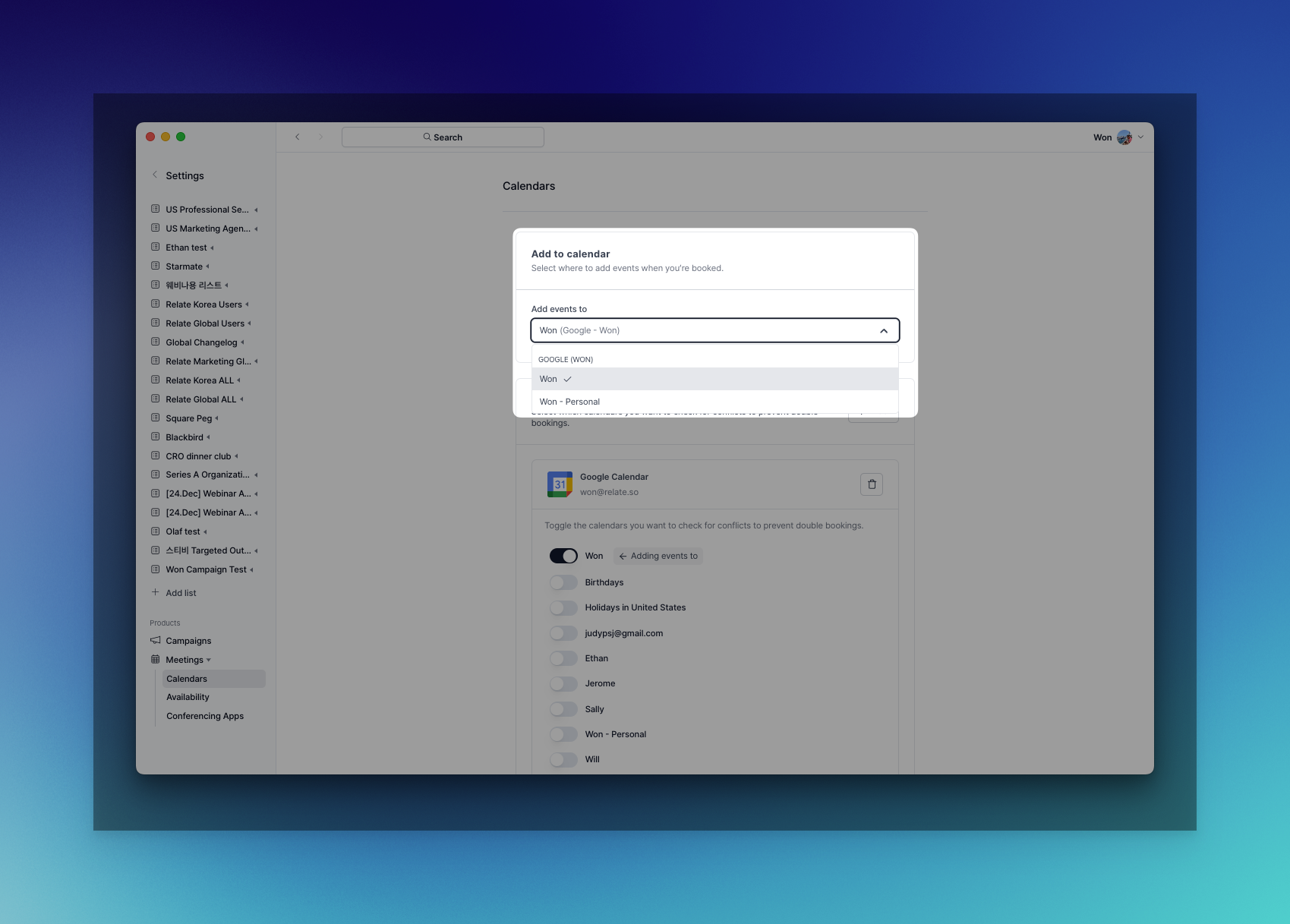The width and height of the screenshot is (1290, 924).
Task: Turn on the Ethan calendar toggle
Action: [x=563, y=658]
